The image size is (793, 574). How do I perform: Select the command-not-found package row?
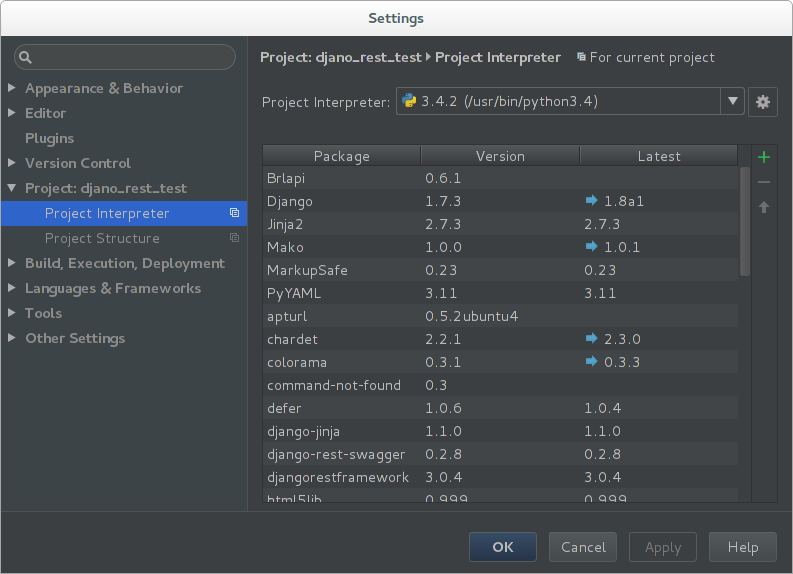(x=500, y=385)
